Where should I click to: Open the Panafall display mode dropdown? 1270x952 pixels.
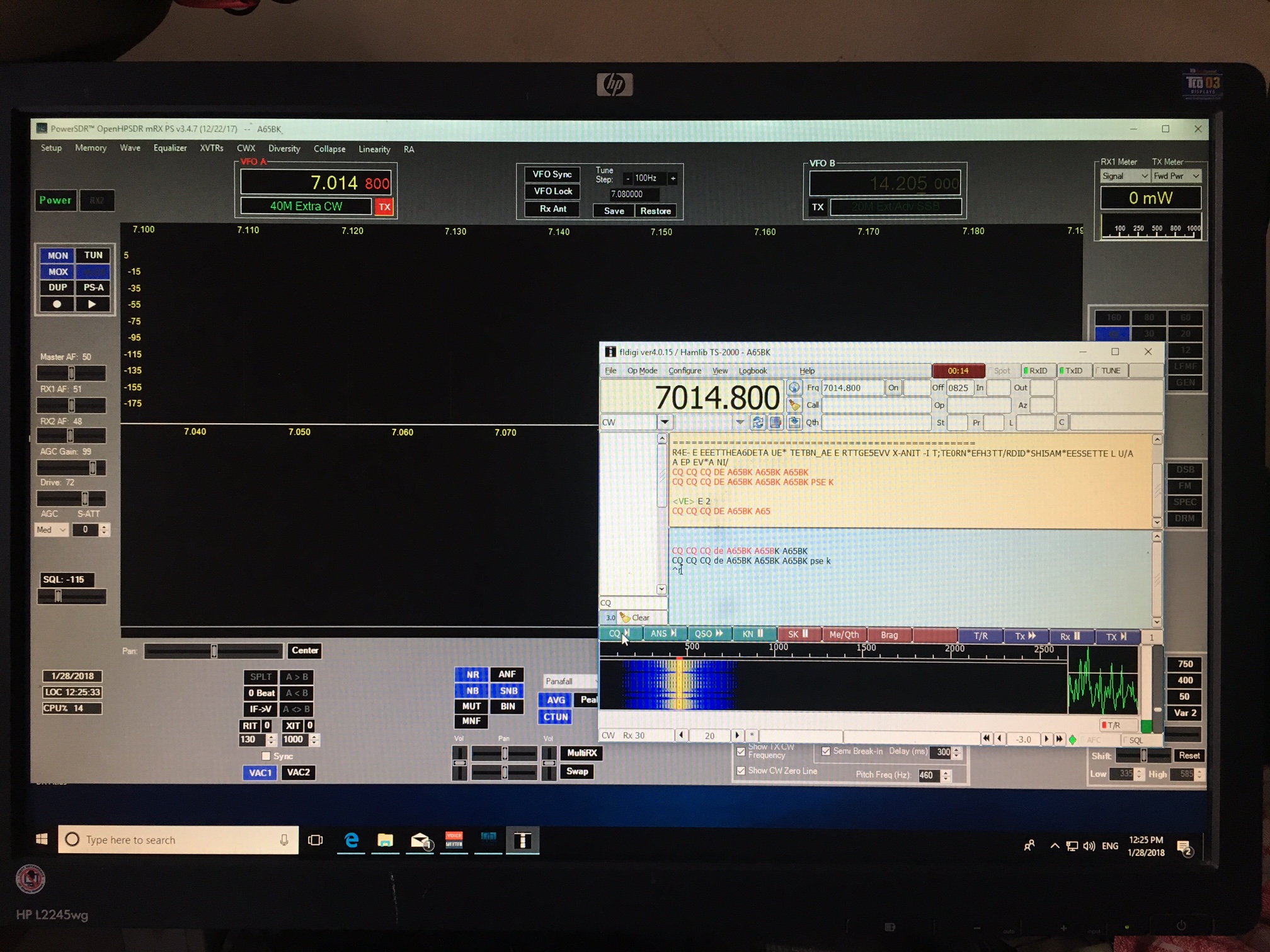570,681
